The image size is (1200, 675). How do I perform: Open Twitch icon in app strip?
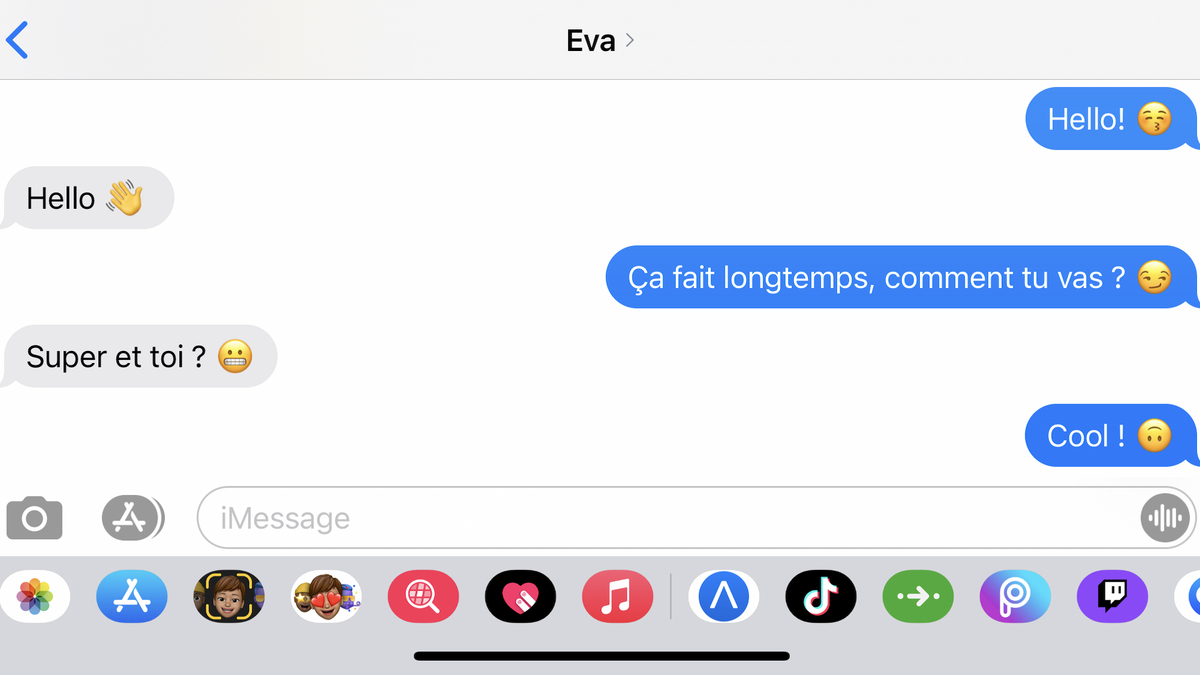coord(1112,597)
